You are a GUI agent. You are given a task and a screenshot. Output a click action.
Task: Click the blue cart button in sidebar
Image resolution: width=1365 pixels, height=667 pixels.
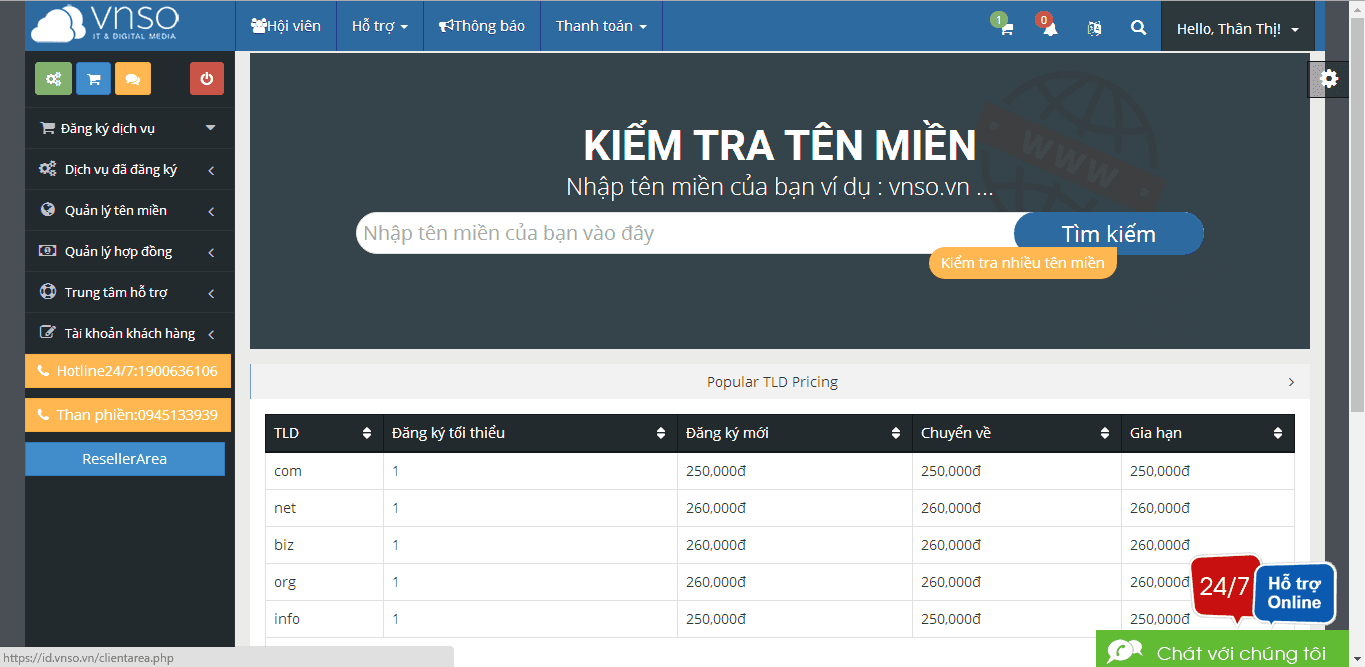(93, 79)
